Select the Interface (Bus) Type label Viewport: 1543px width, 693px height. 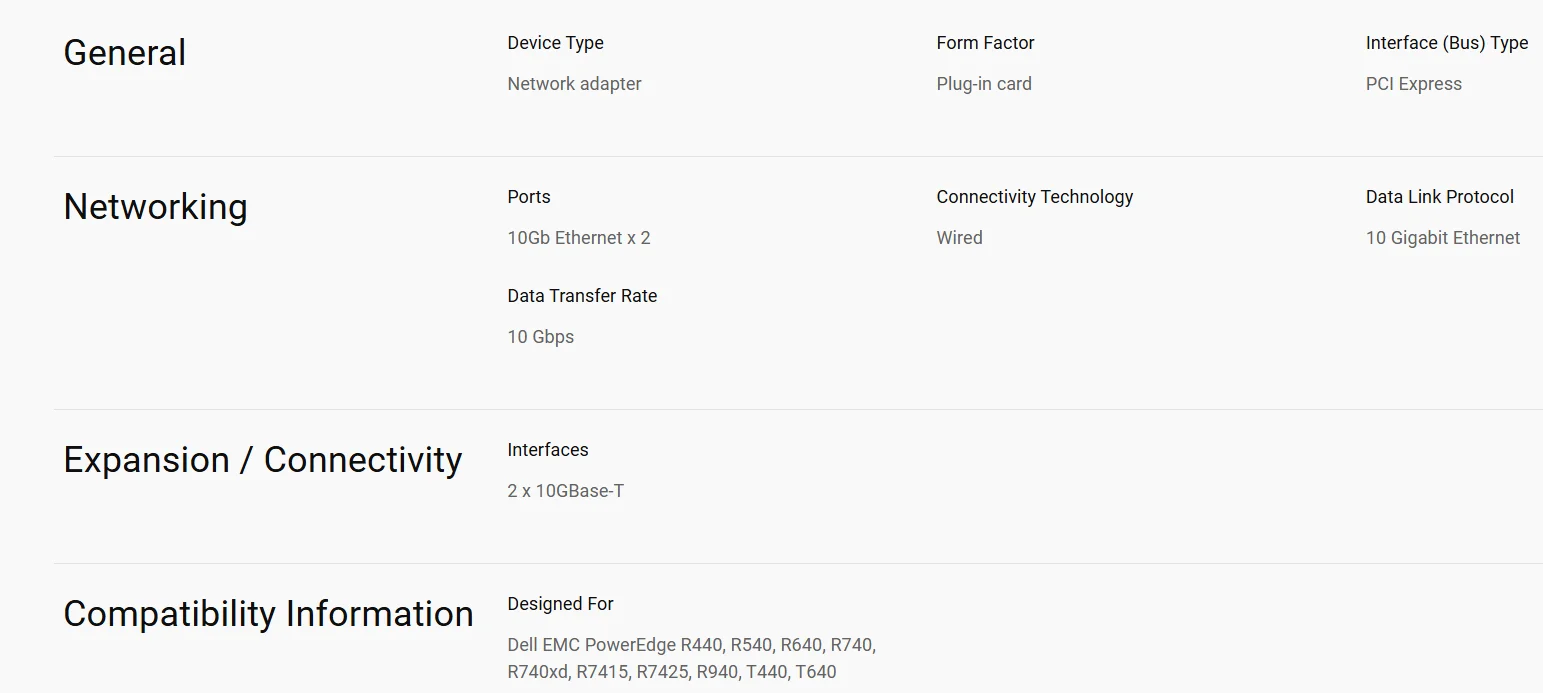(x=1447, y=43)
